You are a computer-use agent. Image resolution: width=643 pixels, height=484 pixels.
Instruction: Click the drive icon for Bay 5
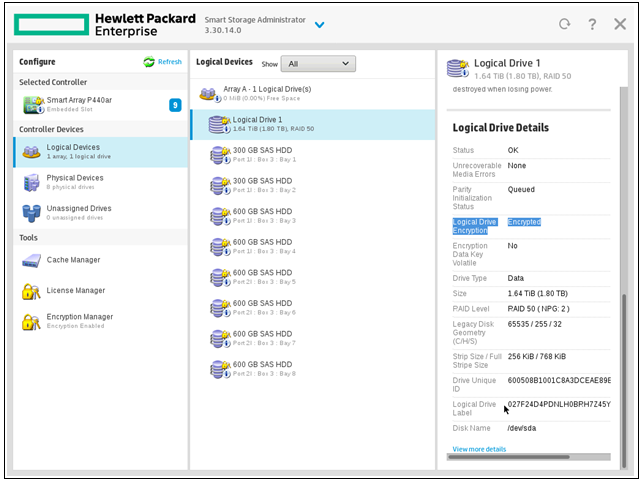[x=220, y=278]
